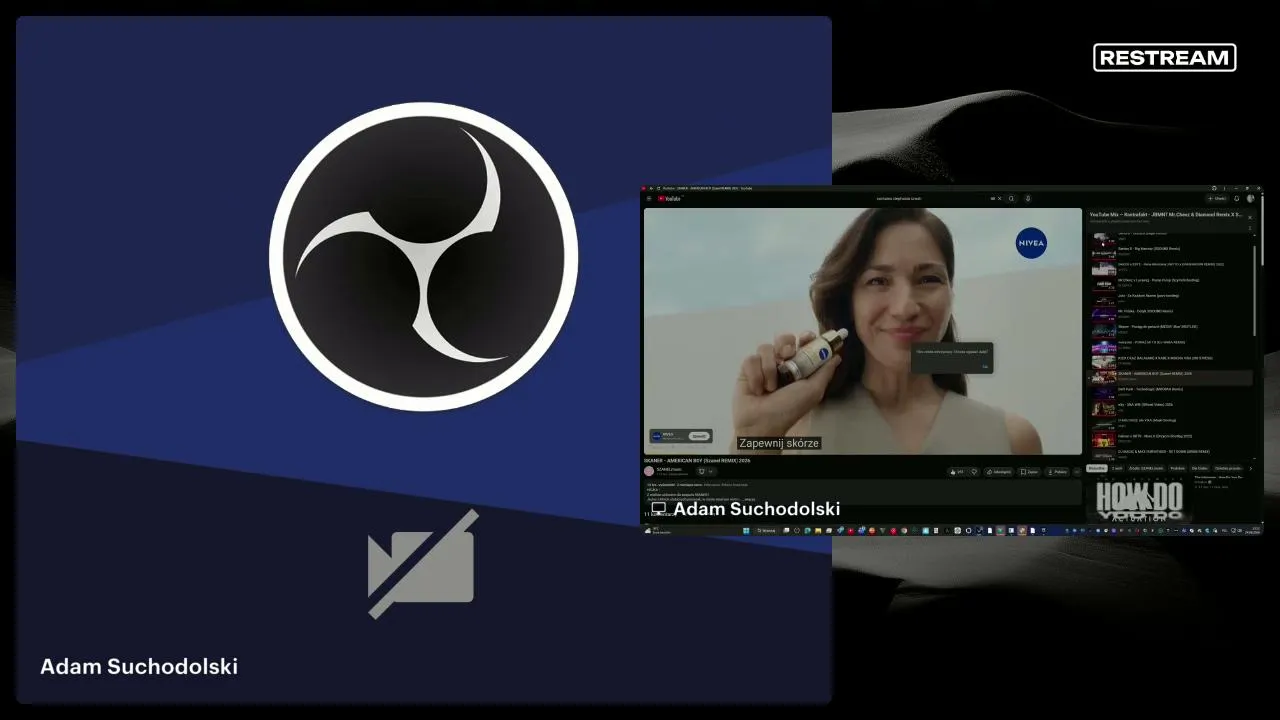Click the YouTube Mix playlist title
This screenshot has height=720, width=1280.
(1165, 215)
